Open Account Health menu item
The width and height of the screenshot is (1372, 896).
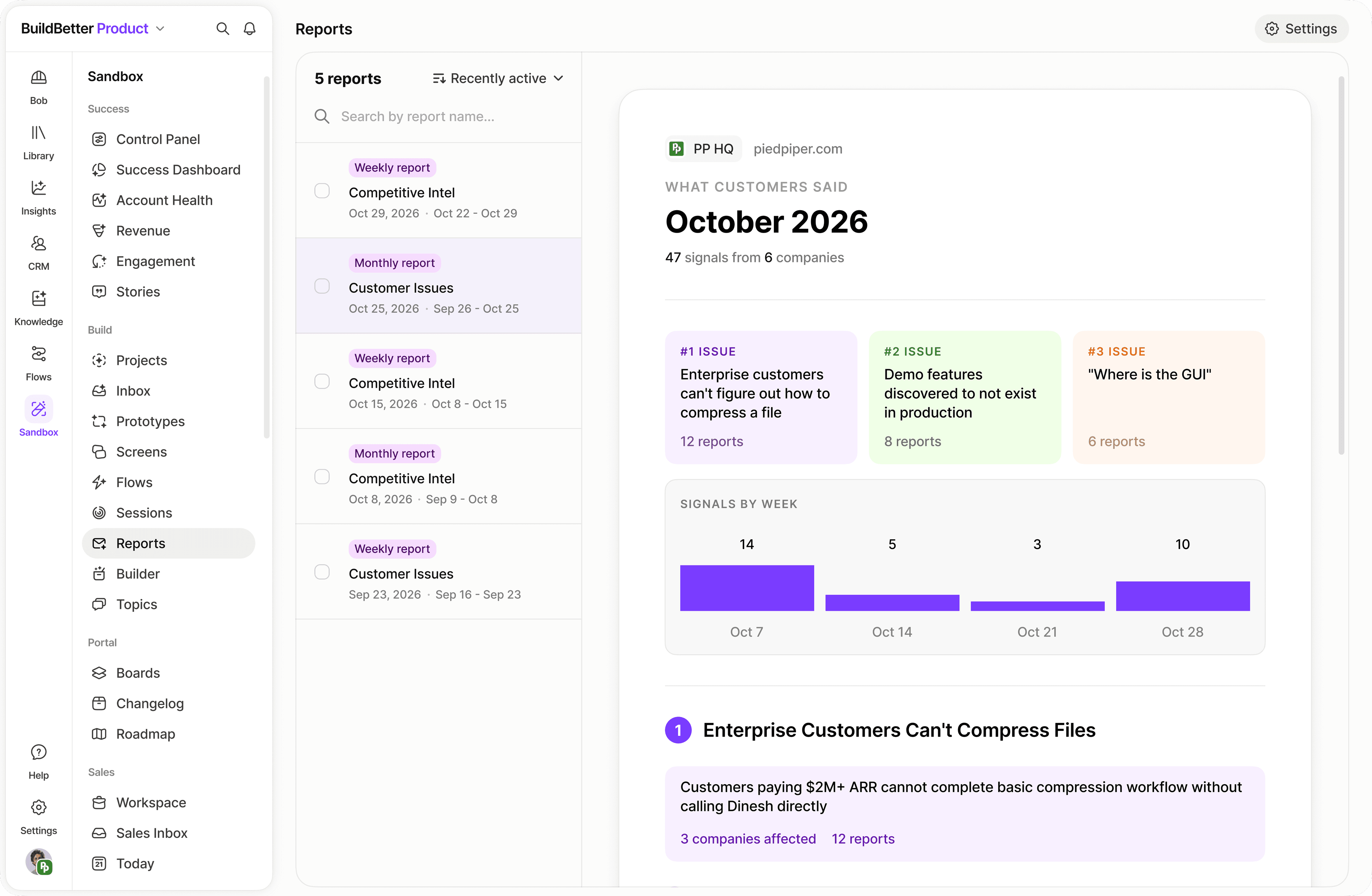coord(168,200)
